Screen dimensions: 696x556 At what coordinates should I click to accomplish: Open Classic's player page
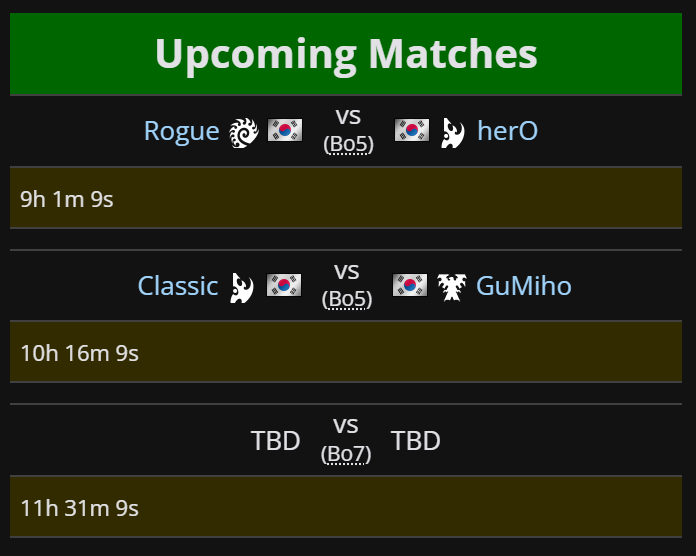point(178,286)
